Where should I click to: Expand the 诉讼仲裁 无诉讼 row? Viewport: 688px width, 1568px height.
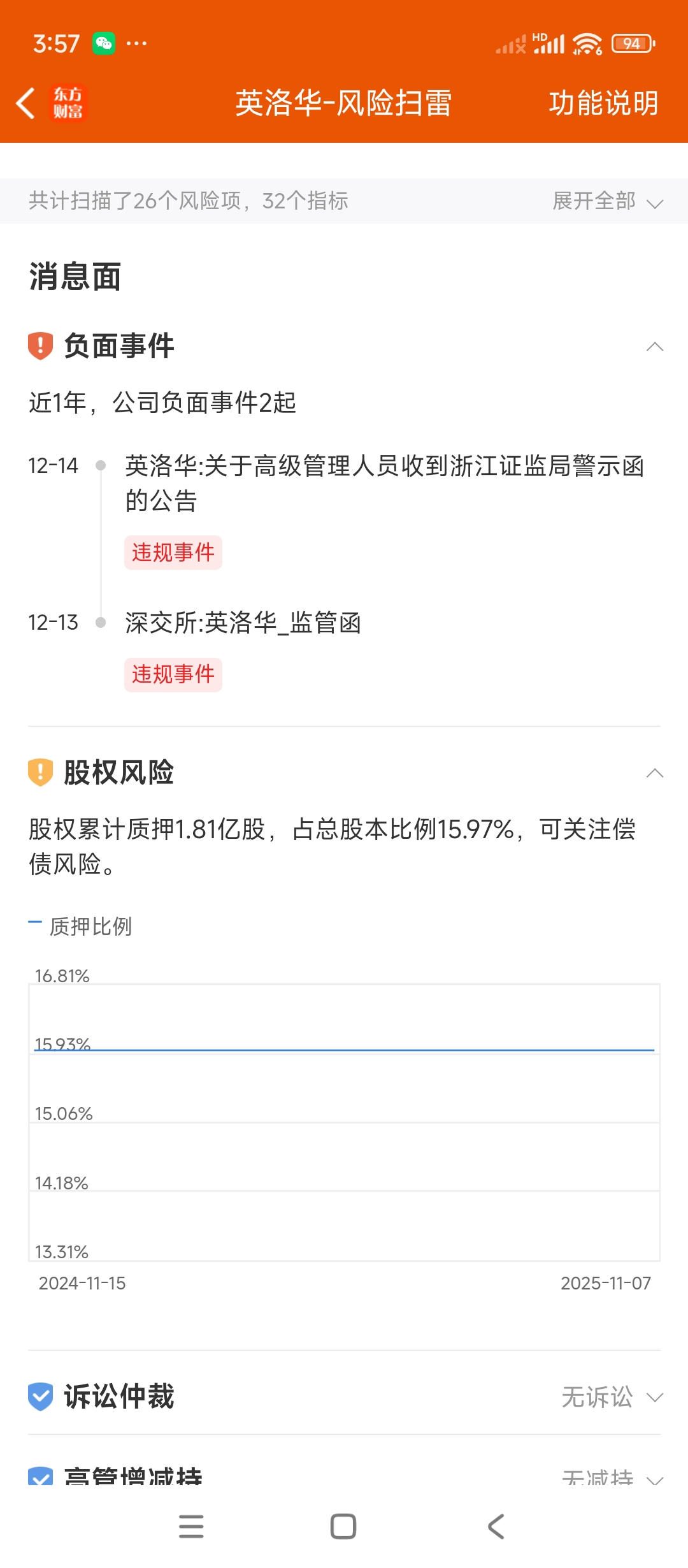tap(612, 1397)
